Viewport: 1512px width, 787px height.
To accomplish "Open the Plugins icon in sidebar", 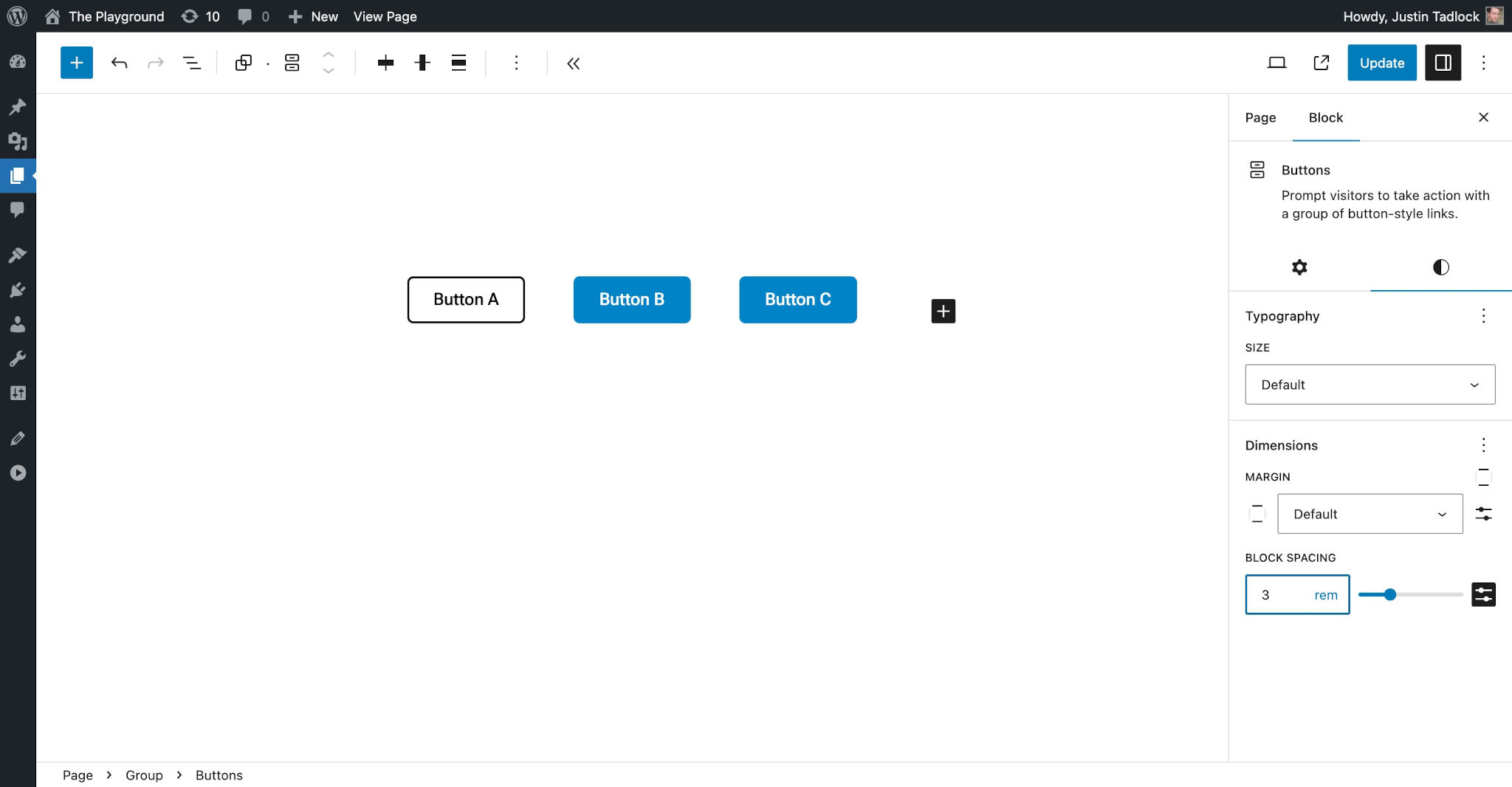I will (18, 289).
